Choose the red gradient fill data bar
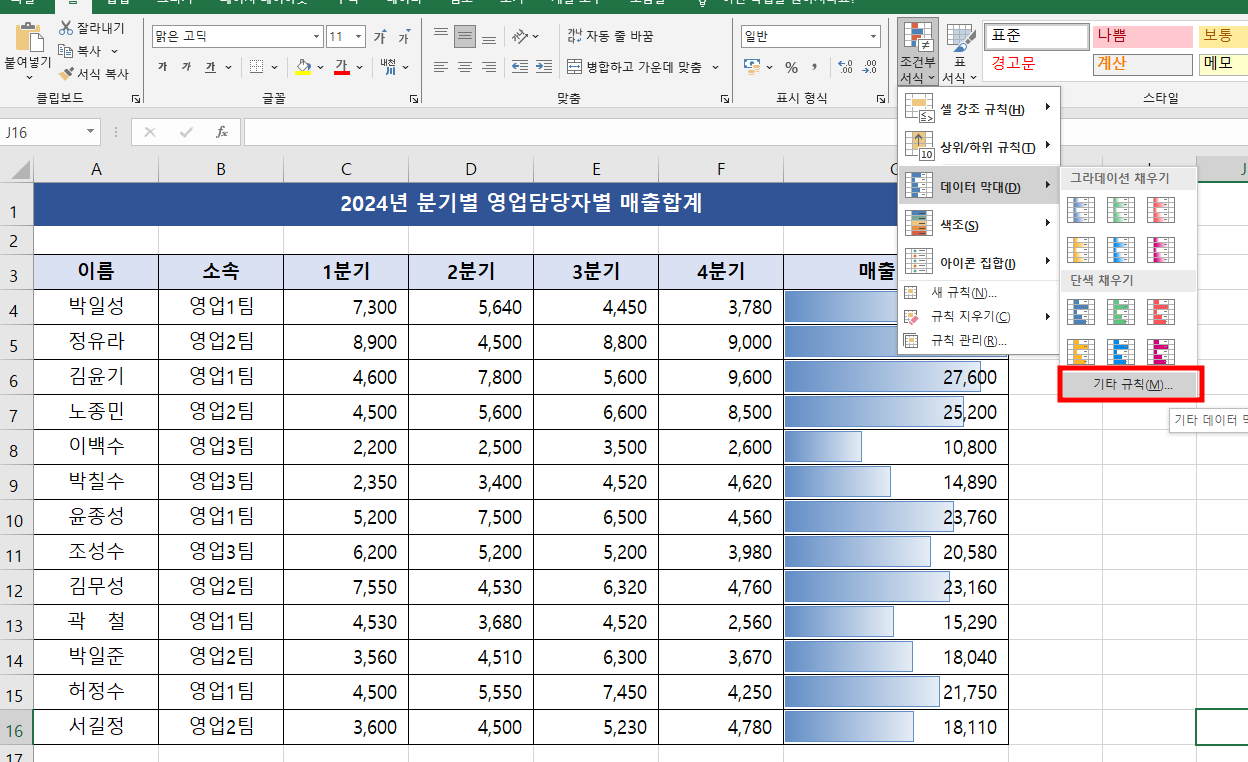This screenshot has height=762, width=1248. point(1161,209)
